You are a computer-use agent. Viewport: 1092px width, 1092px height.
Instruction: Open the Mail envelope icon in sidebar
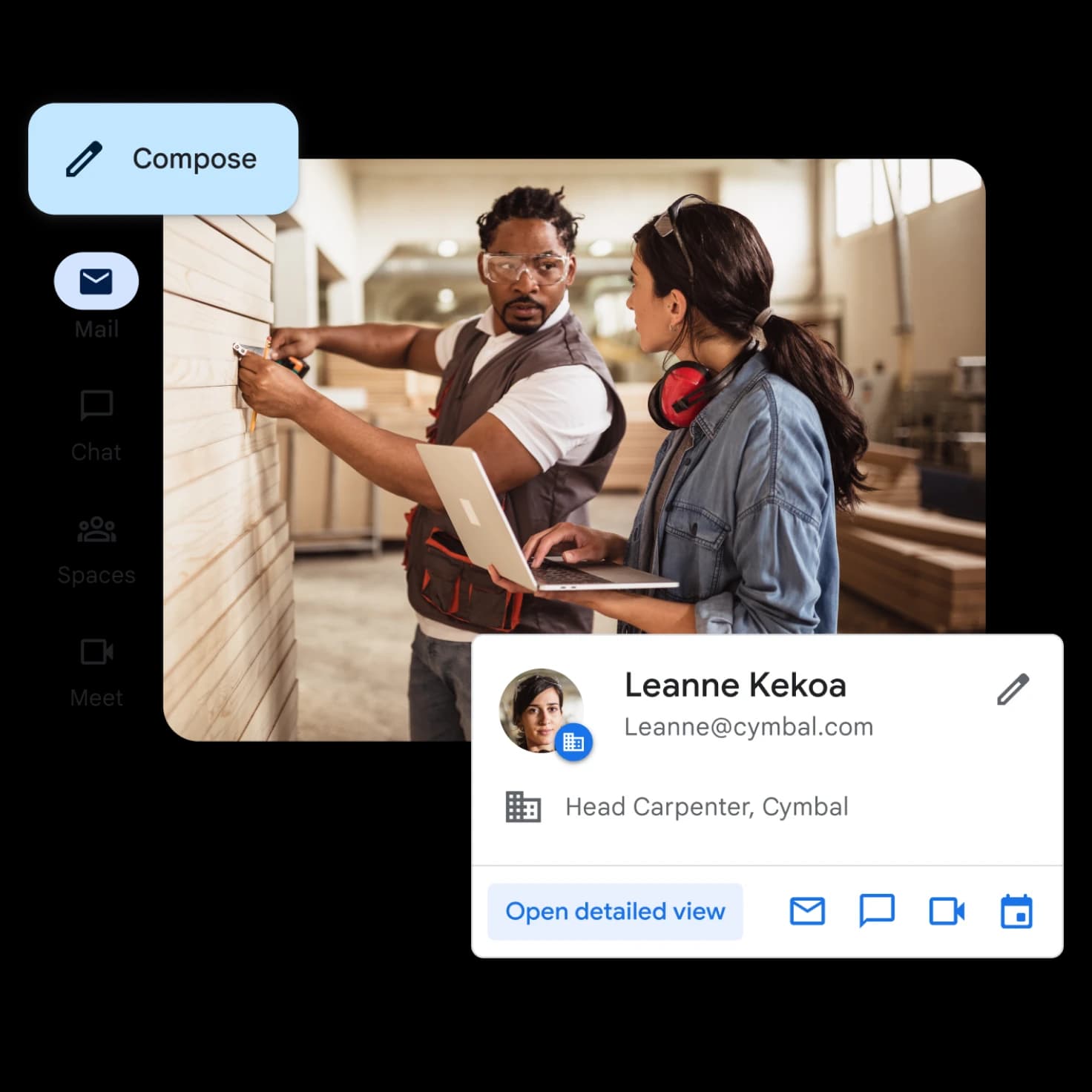coord(96,281)
